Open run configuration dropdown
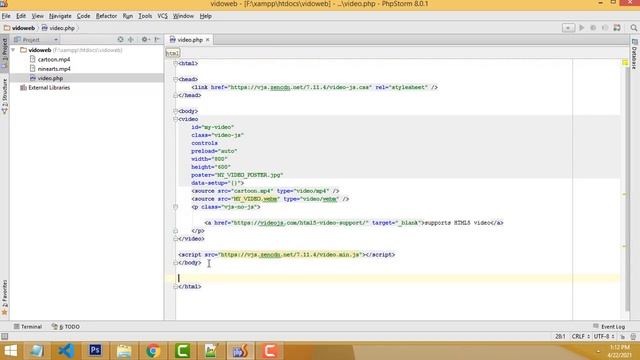 click(x=568, y=28)
